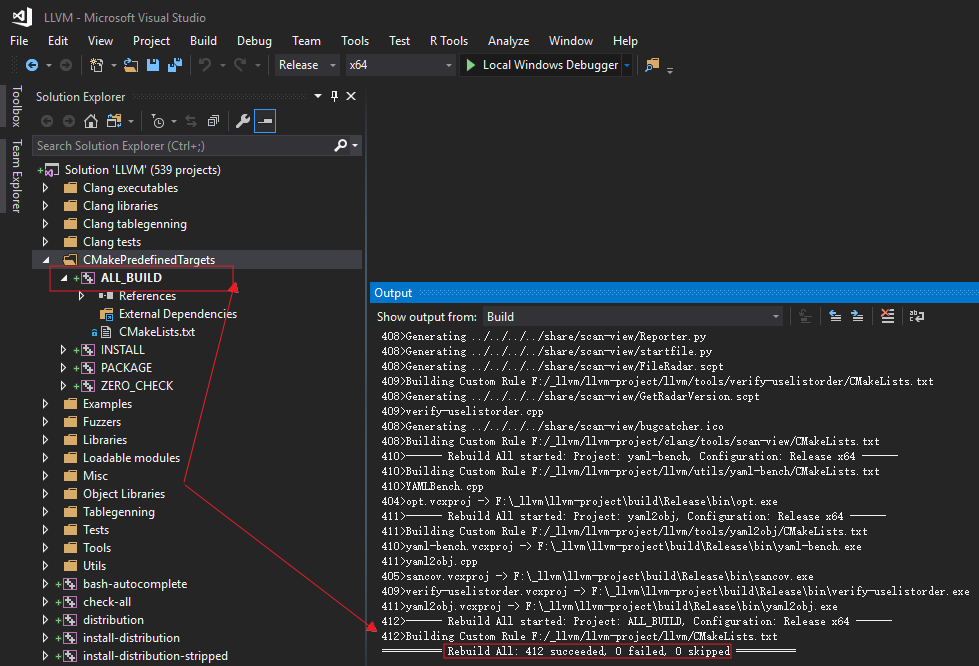Click the Clear All output icon
The image size is (979, 666).
pos(887,316)
